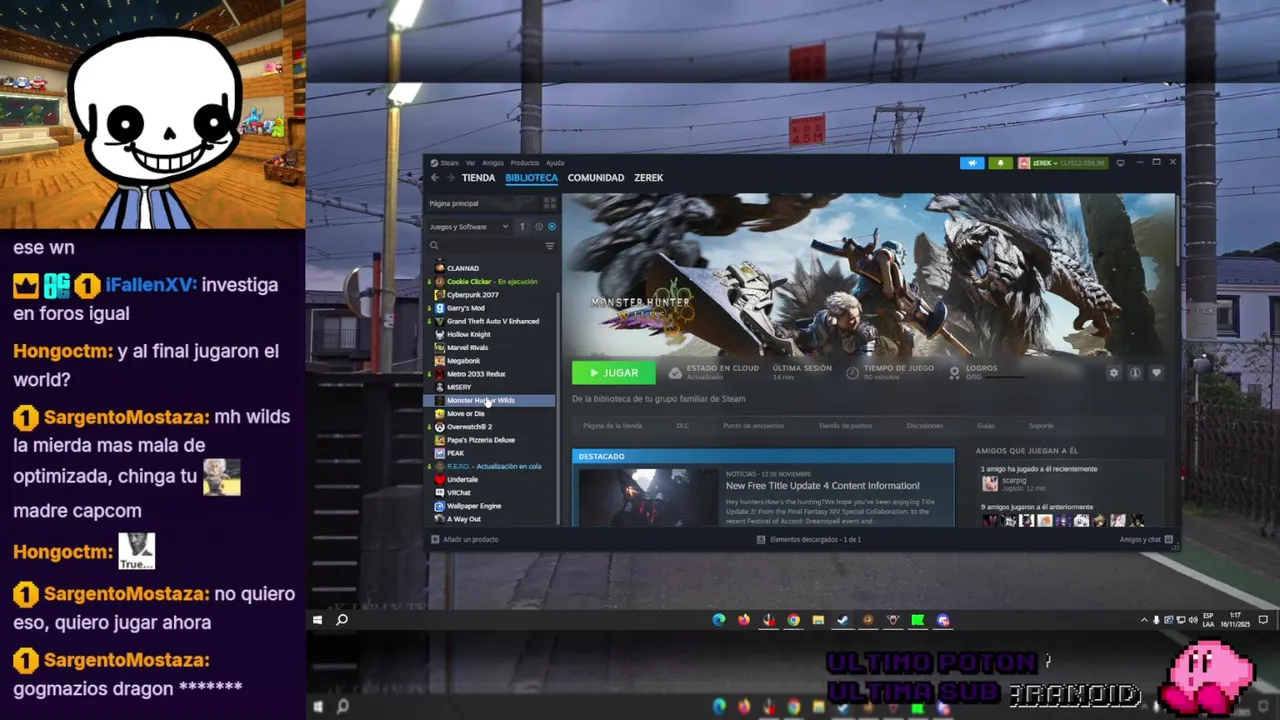This screenshot has width=1280, height=720.
Task: Click the blue announcements megaphone button
Action: (x=972, y=163)
